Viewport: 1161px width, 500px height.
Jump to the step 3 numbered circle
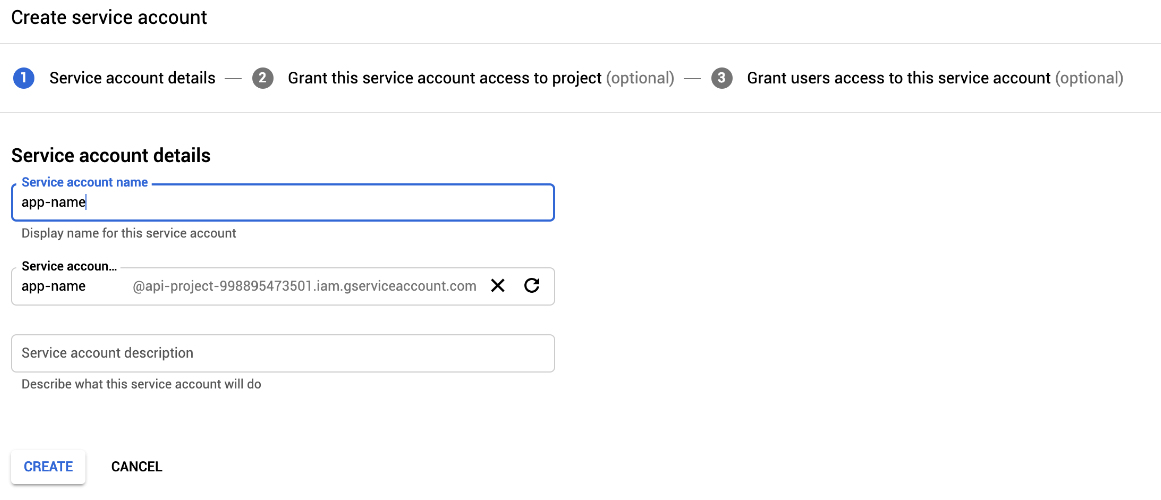click(722, 78)
